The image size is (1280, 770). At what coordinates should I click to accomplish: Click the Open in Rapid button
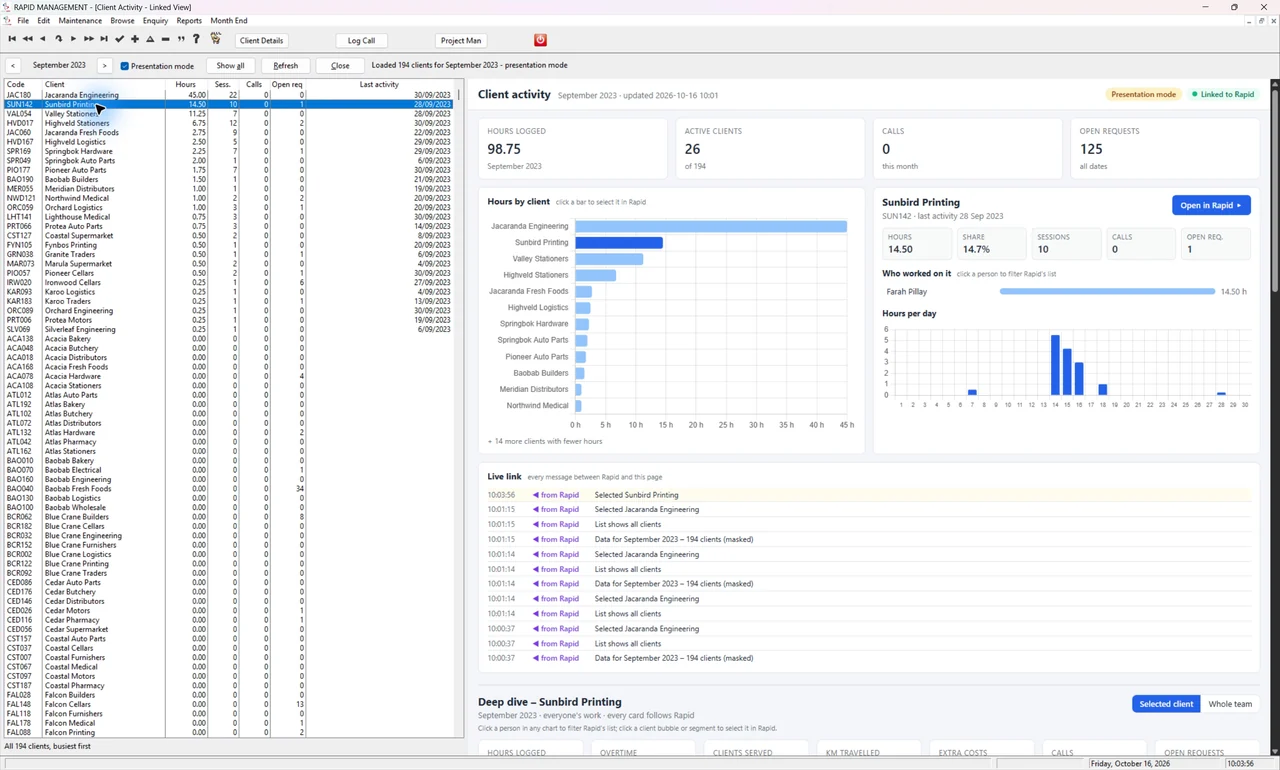[x=1211, y=205]
